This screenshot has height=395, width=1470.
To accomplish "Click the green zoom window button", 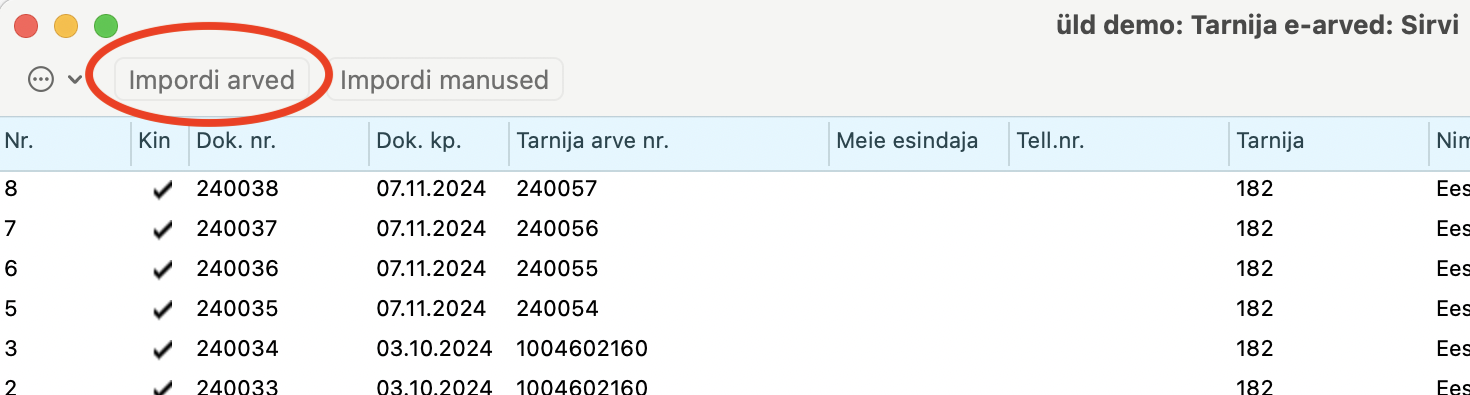I will (105, 27).
